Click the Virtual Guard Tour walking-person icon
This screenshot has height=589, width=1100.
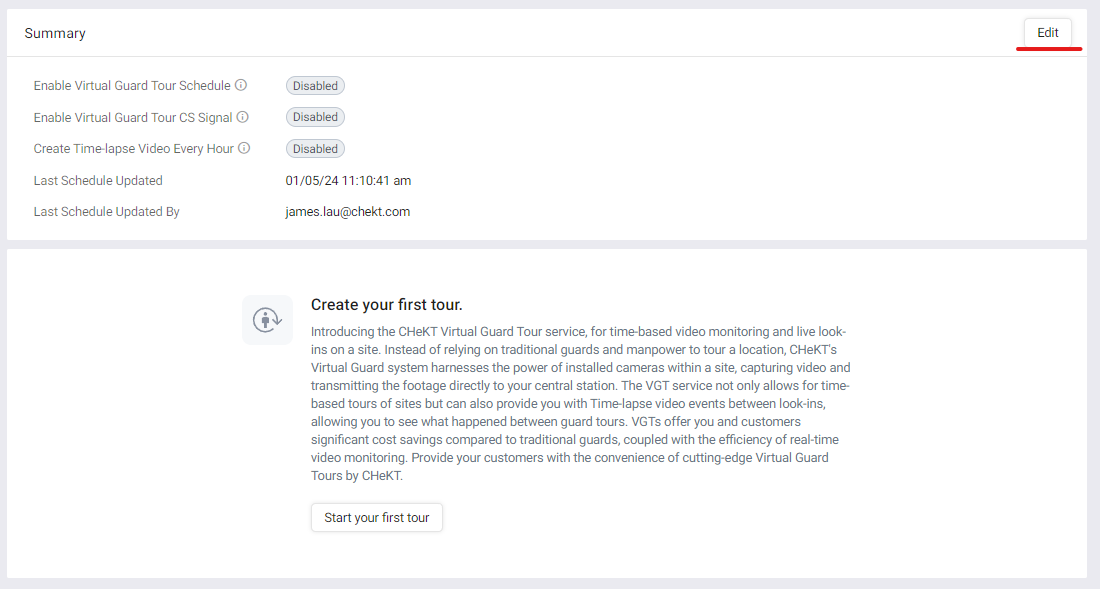[x=267, y=320]
